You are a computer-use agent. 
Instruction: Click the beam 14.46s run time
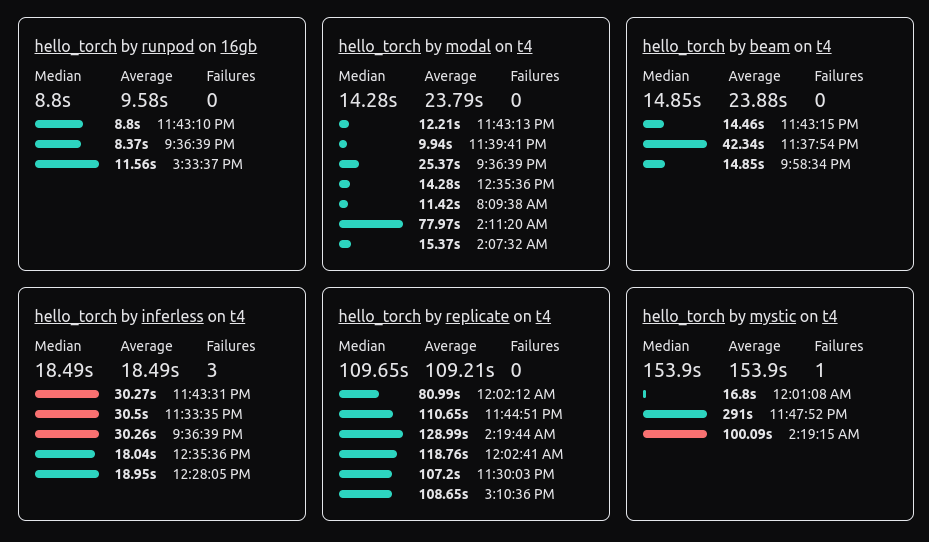(x=743, y=124)
